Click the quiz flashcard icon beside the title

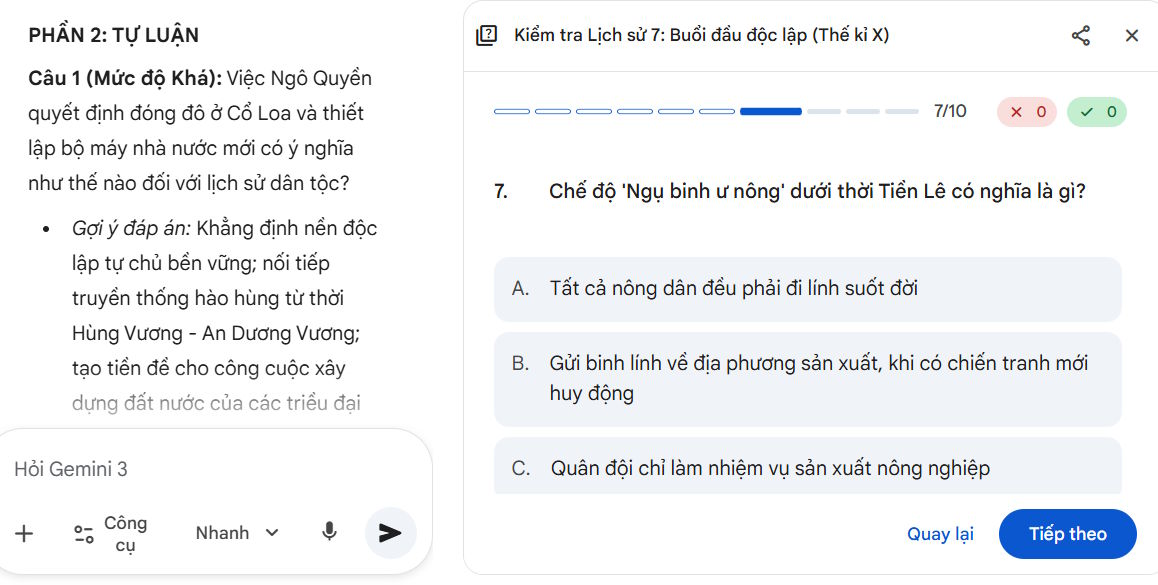point(487,35)
